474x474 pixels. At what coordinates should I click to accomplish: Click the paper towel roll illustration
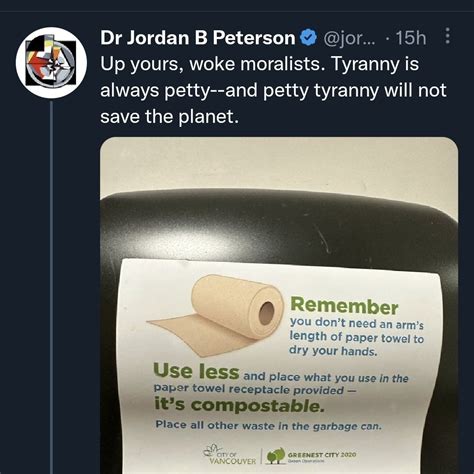point(215,314)
